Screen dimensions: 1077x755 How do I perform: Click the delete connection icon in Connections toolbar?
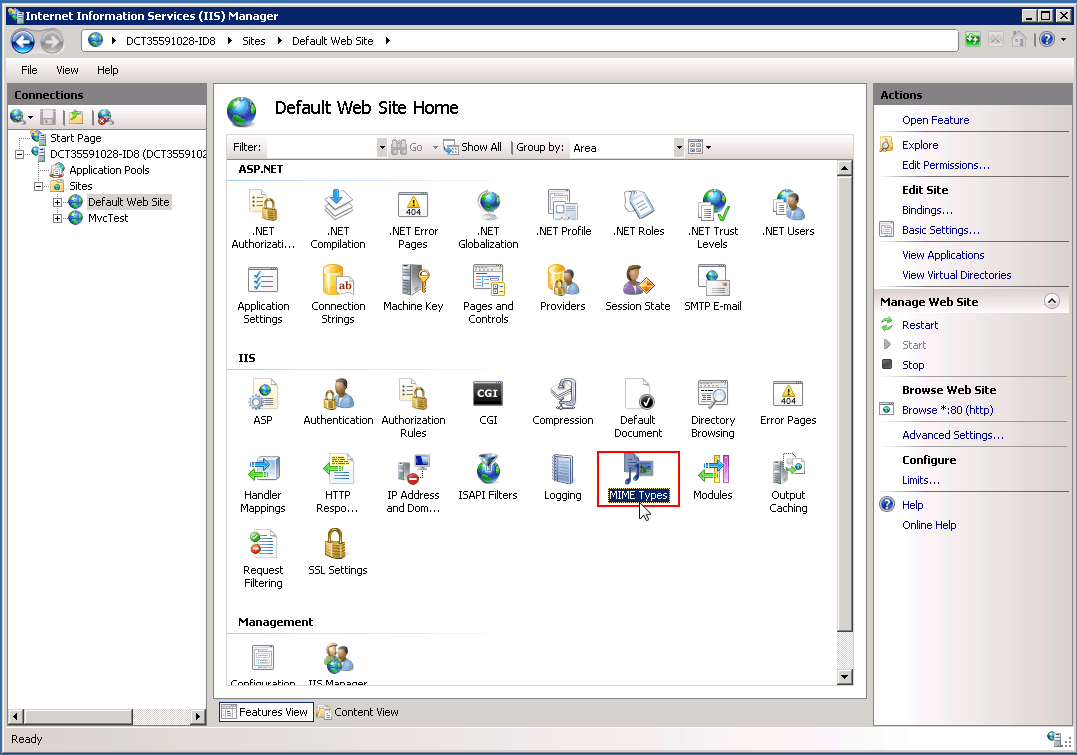tap(104, 117)
